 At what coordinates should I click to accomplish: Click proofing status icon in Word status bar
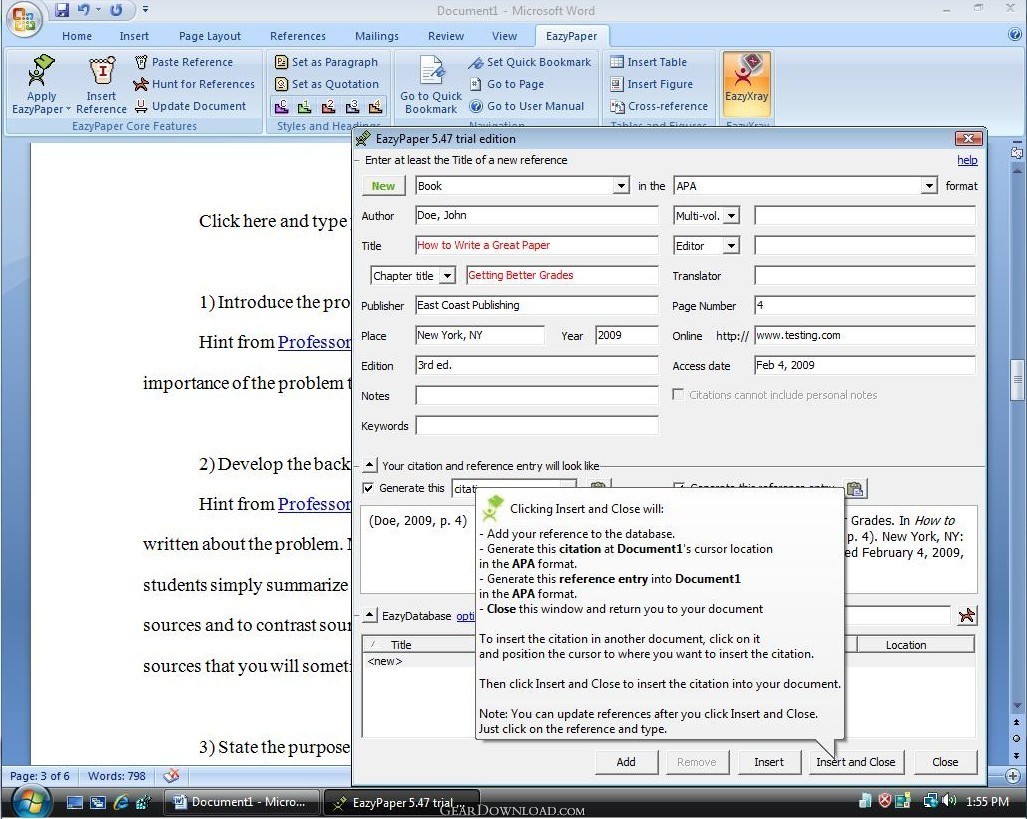(172, 776)
